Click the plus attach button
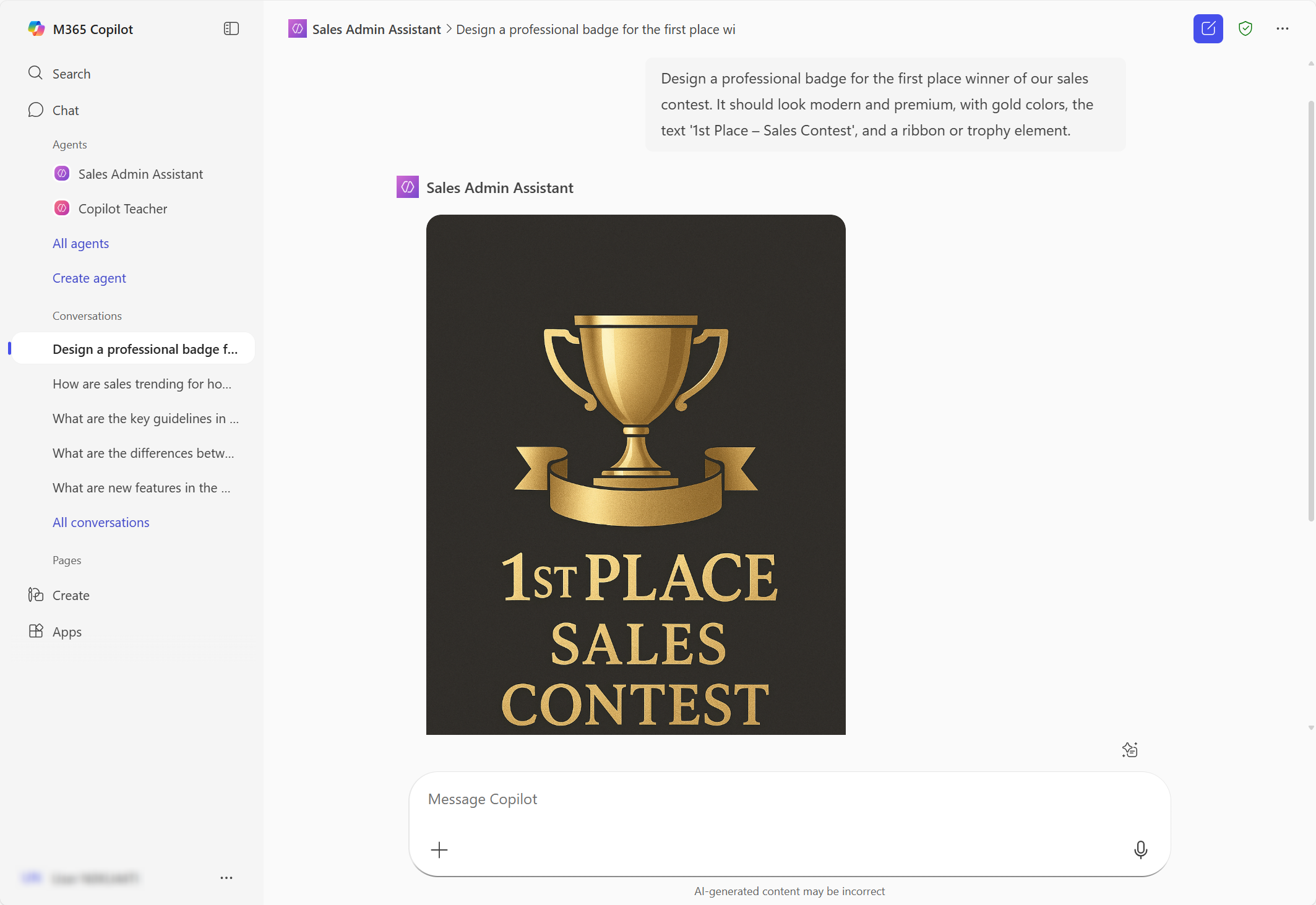The width and height of the screenshot is (1316, 905). (x=439, y=850)
